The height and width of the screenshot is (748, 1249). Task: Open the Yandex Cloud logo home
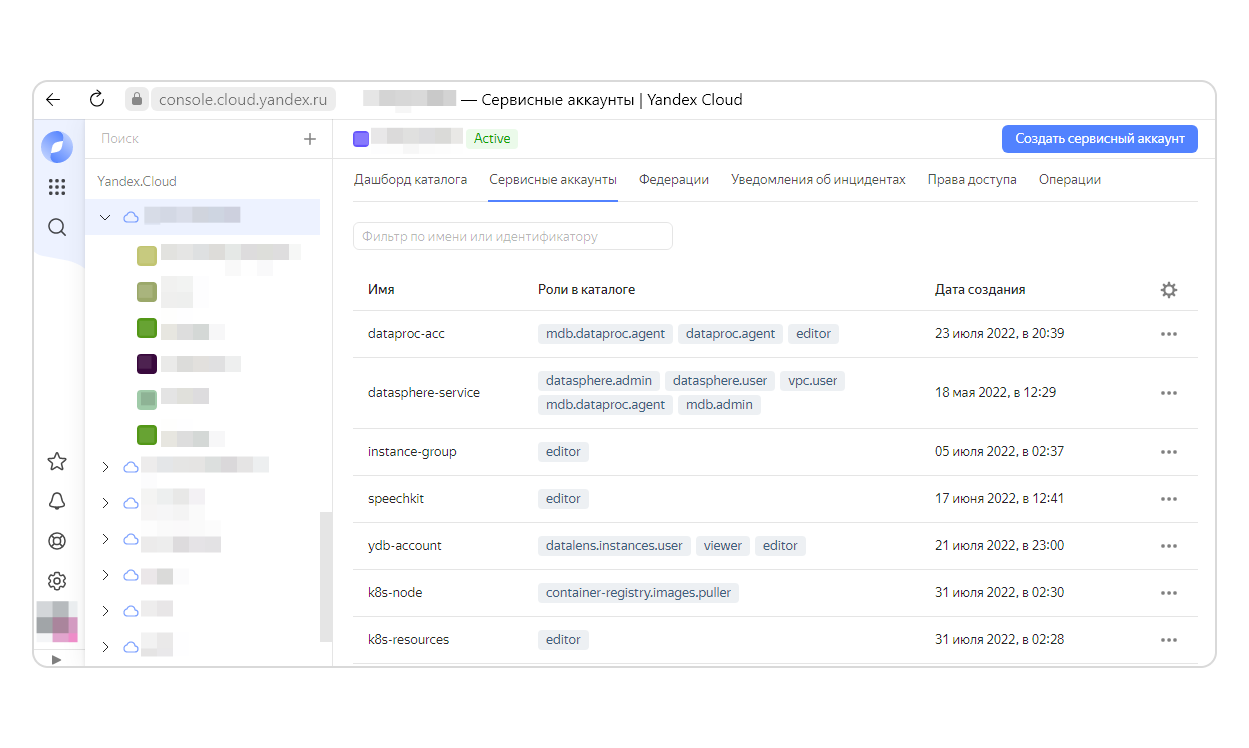tap(57, 147)
